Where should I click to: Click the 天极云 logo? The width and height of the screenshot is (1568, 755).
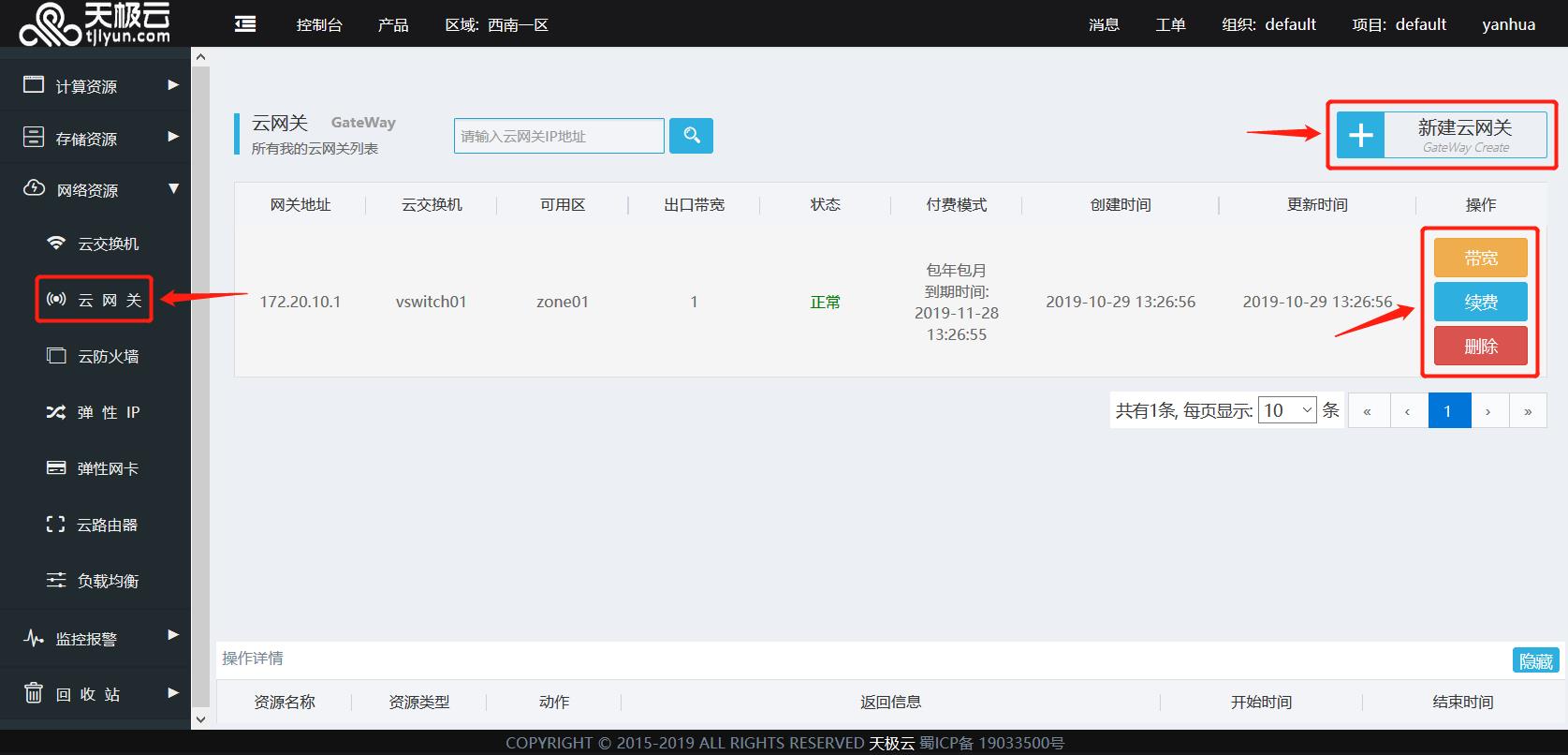point(95,23)
